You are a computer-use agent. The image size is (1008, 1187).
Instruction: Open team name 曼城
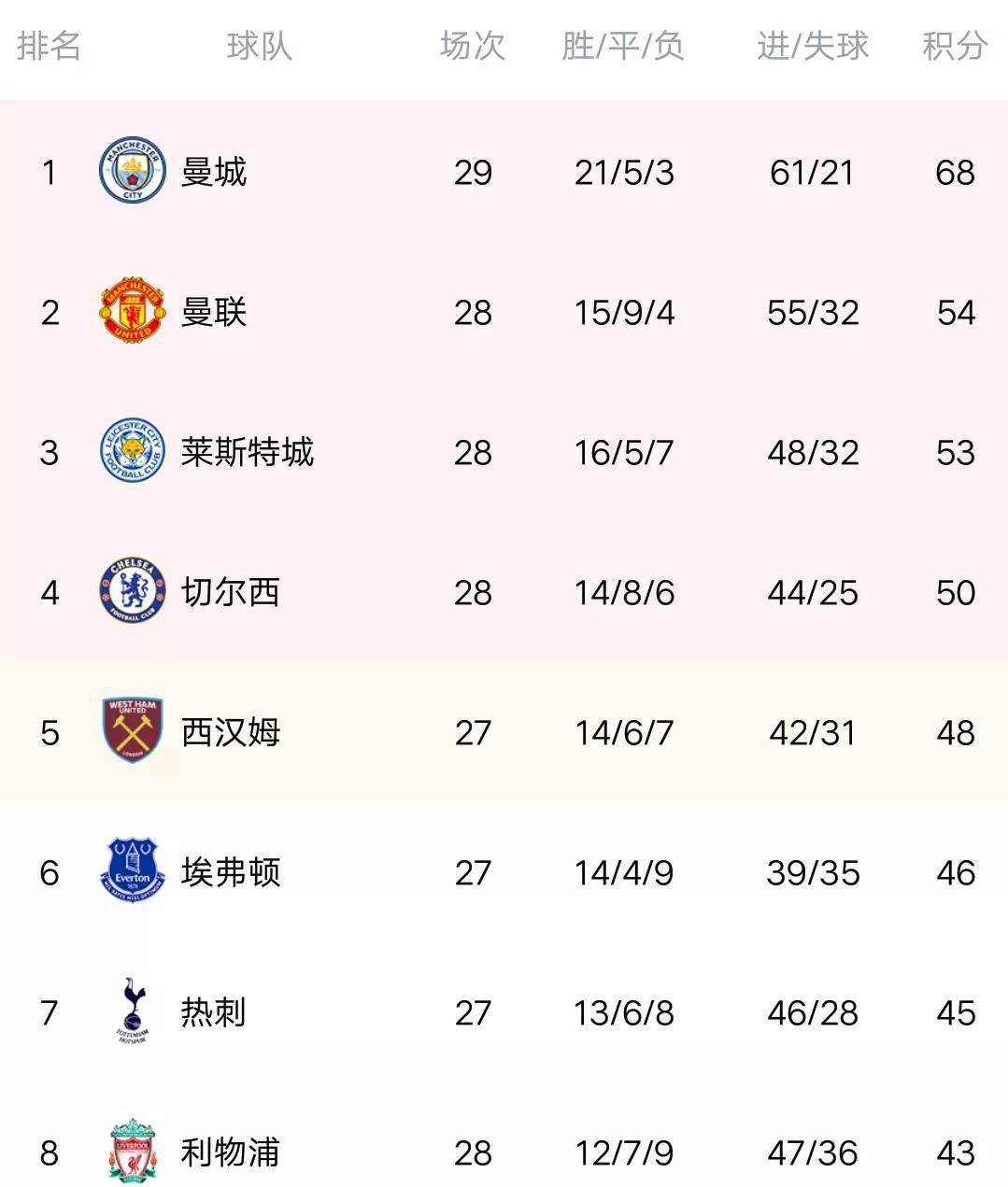(214, 172)
